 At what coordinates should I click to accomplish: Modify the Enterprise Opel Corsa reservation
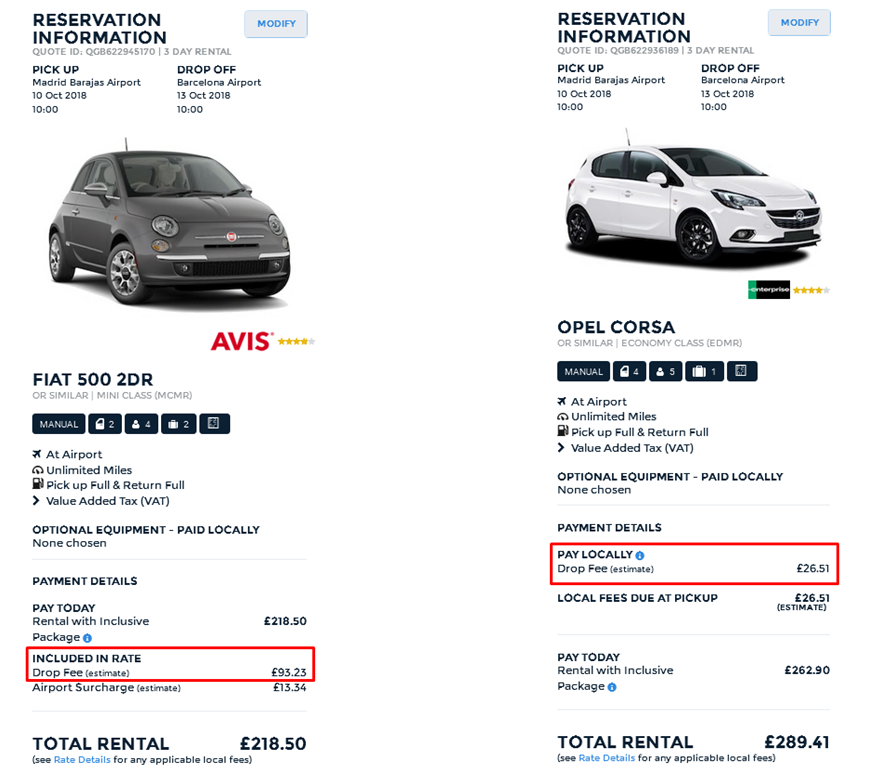(x=799, y=23)
